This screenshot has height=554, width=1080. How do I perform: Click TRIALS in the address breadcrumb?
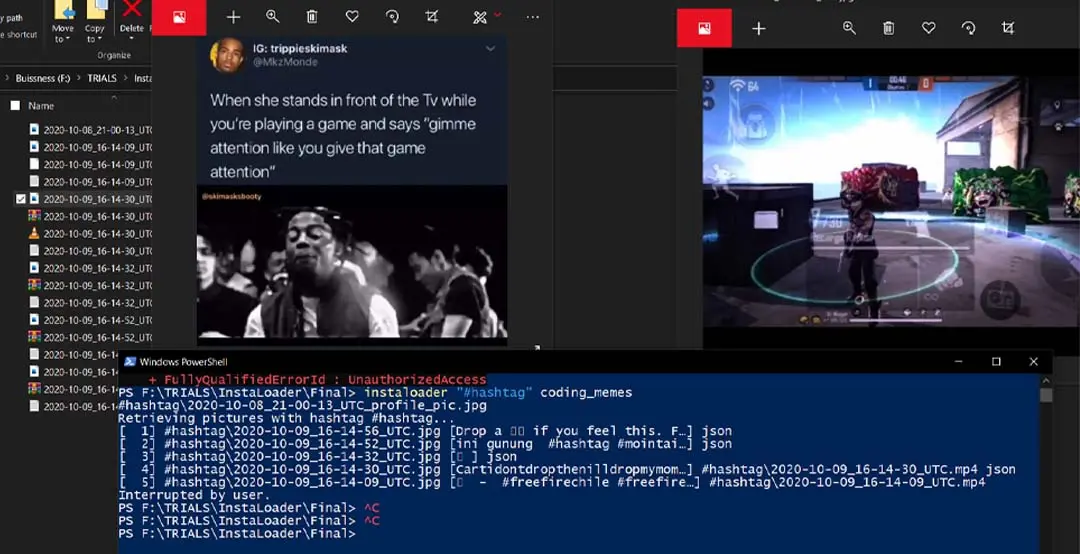click(102, 78)
